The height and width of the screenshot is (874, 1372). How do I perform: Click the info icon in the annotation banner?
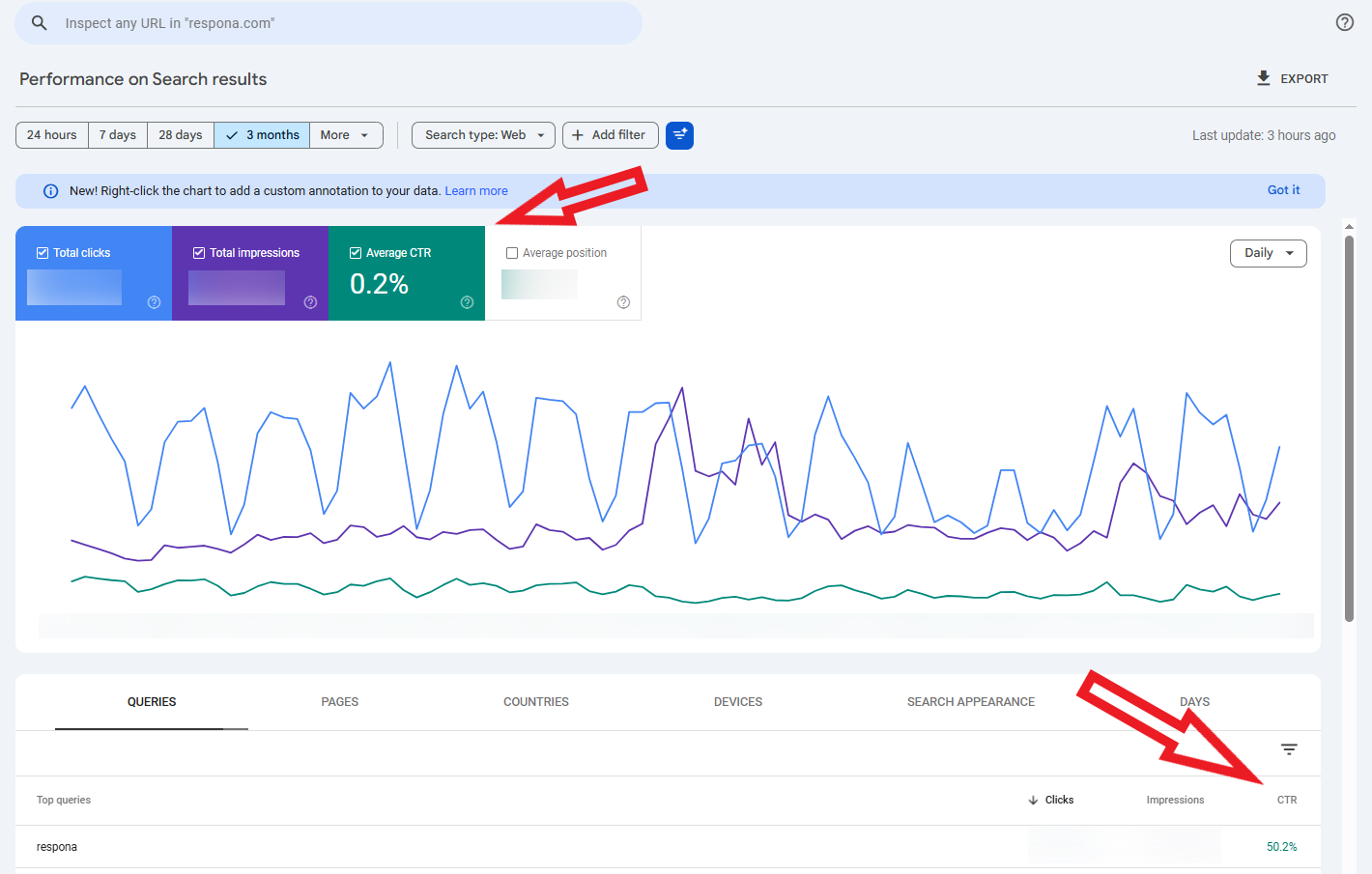click(50, 190)
